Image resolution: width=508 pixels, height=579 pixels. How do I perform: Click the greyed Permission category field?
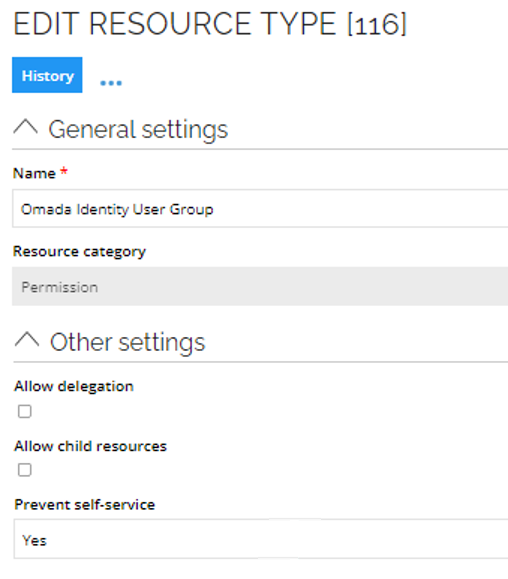pos(260,287)
